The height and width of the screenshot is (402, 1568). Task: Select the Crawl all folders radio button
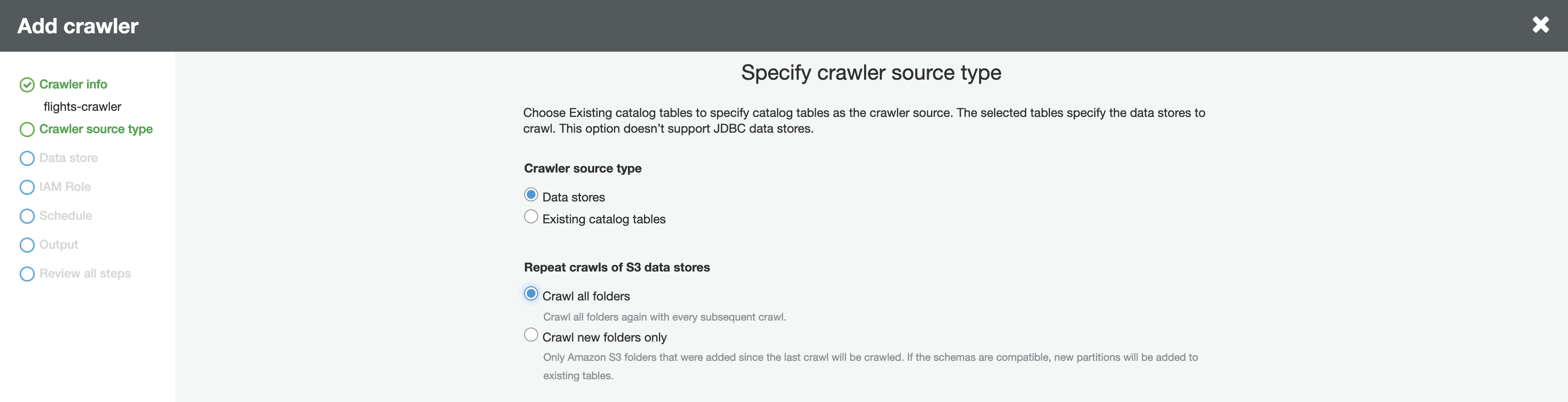pos(531,294)
